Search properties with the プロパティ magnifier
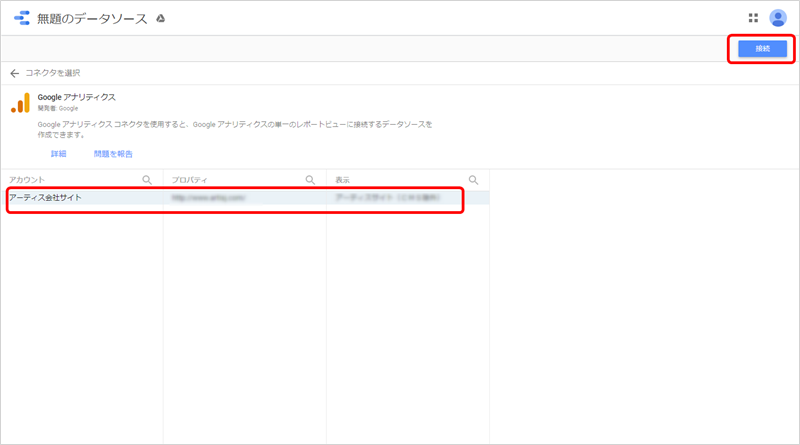Image resolution: width=800 pixels, height=445 pixels. coord(310,180)
